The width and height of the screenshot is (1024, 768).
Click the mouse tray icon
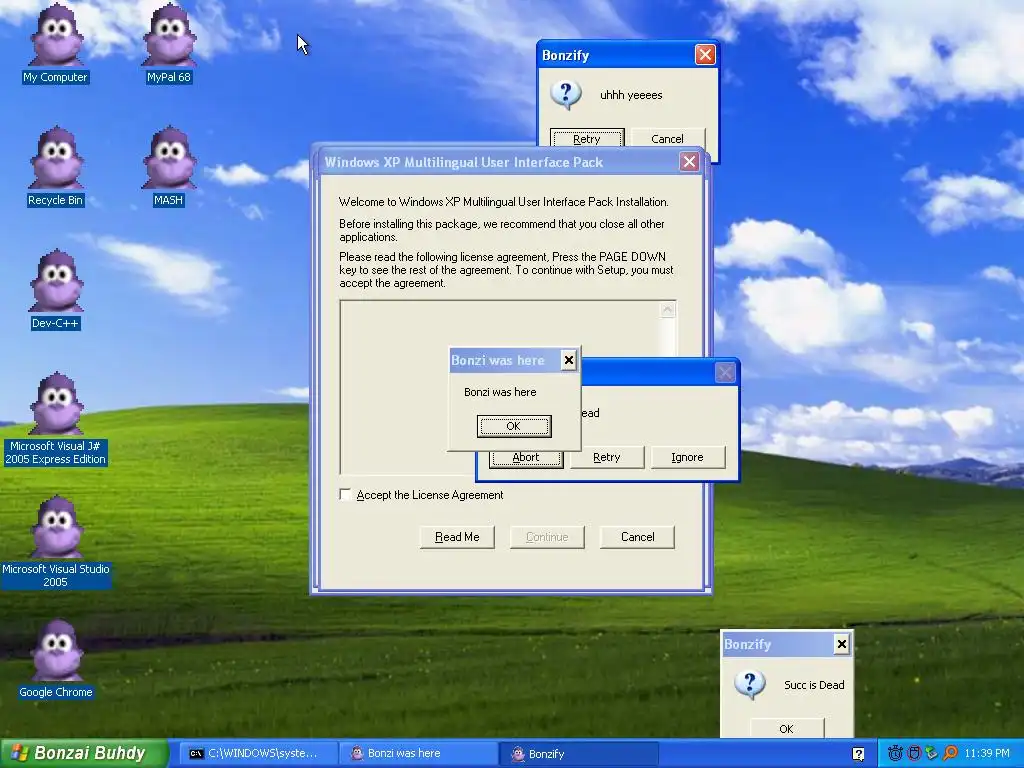(914, 753)
